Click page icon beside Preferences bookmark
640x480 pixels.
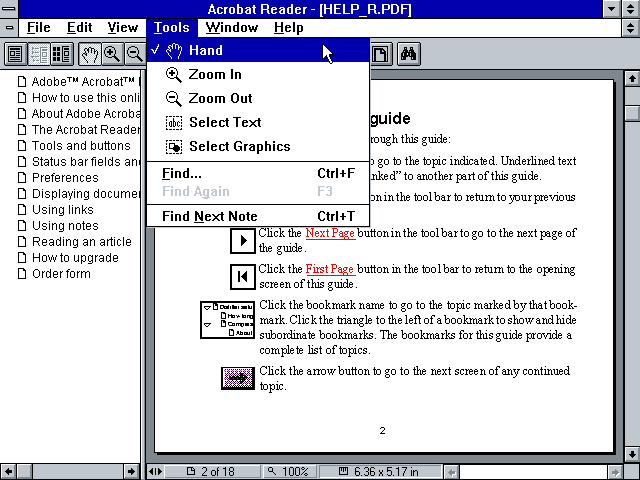pos(22,178)
